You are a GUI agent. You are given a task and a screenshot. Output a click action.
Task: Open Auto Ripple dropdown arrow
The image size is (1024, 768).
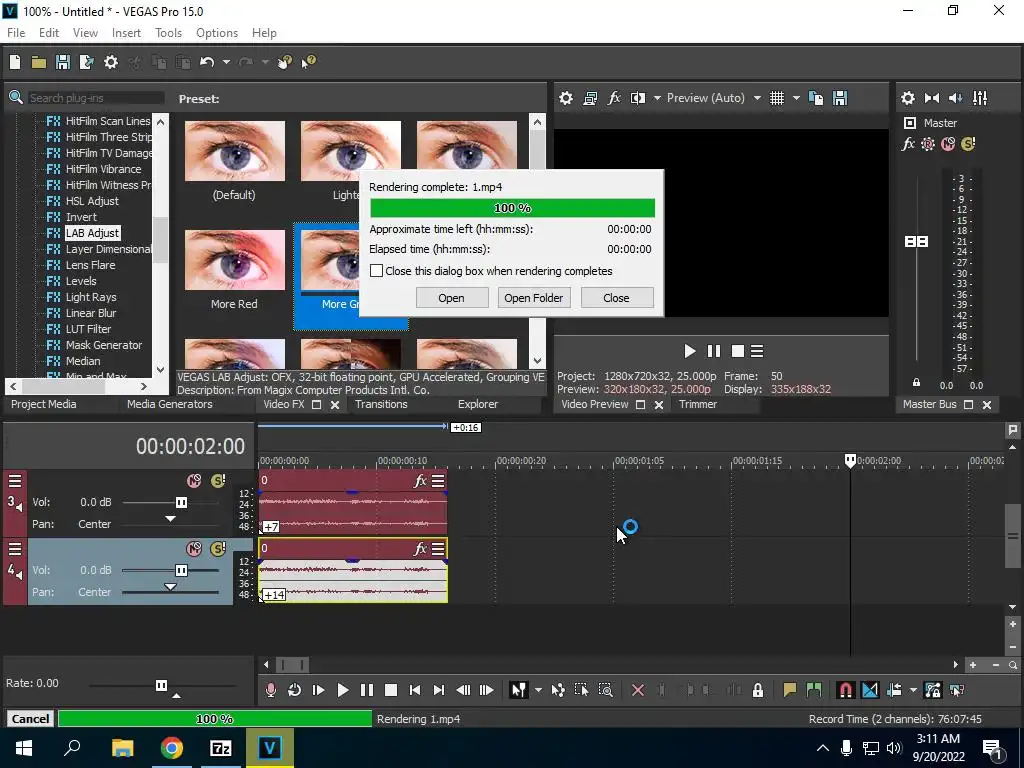pyautogui.click(x=913, y=690)
